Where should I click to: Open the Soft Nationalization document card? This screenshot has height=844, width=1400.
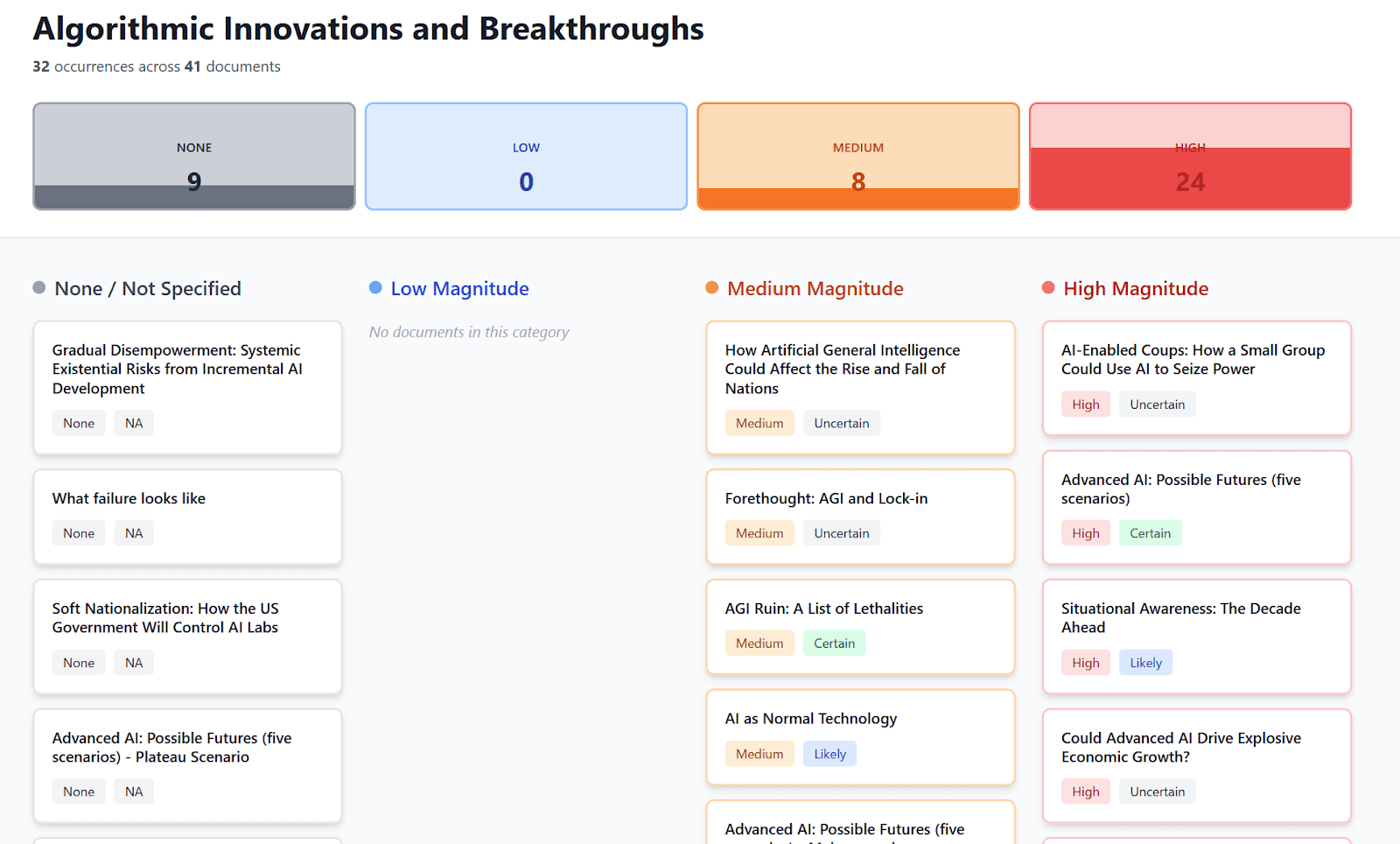coord(187,637)
